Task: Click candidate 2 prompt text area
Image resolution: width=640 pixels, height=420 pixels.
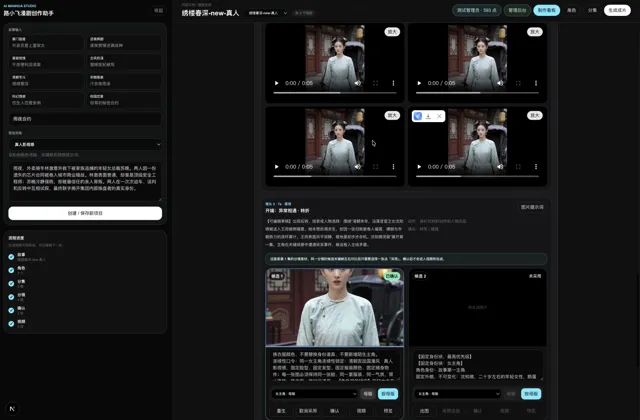Action: [x=478, y=365]
